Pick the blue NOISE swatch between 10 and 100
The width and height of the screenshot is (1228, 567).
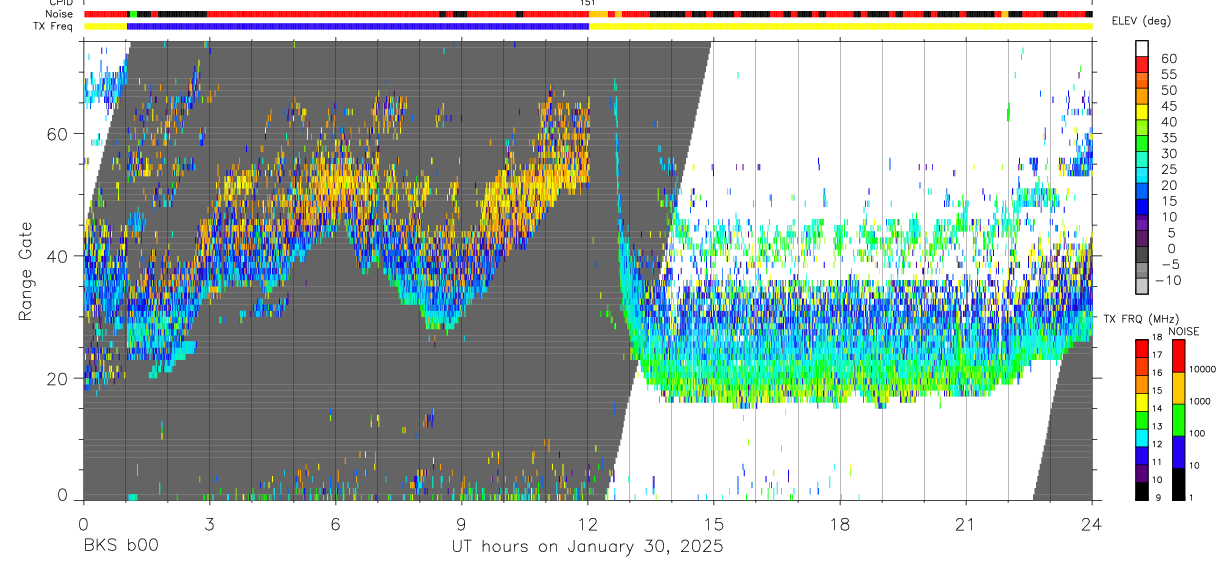(x=1179, y=451)
